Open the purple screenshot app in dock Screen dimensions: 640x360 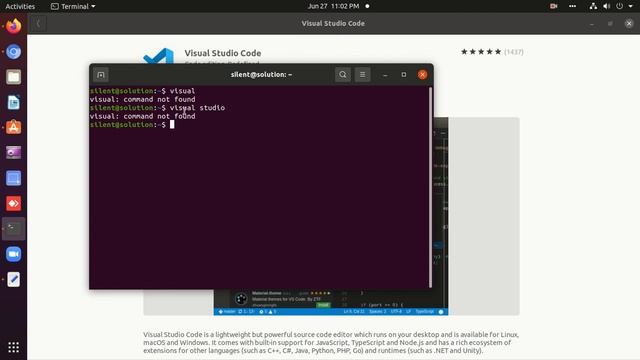point(13,153)
